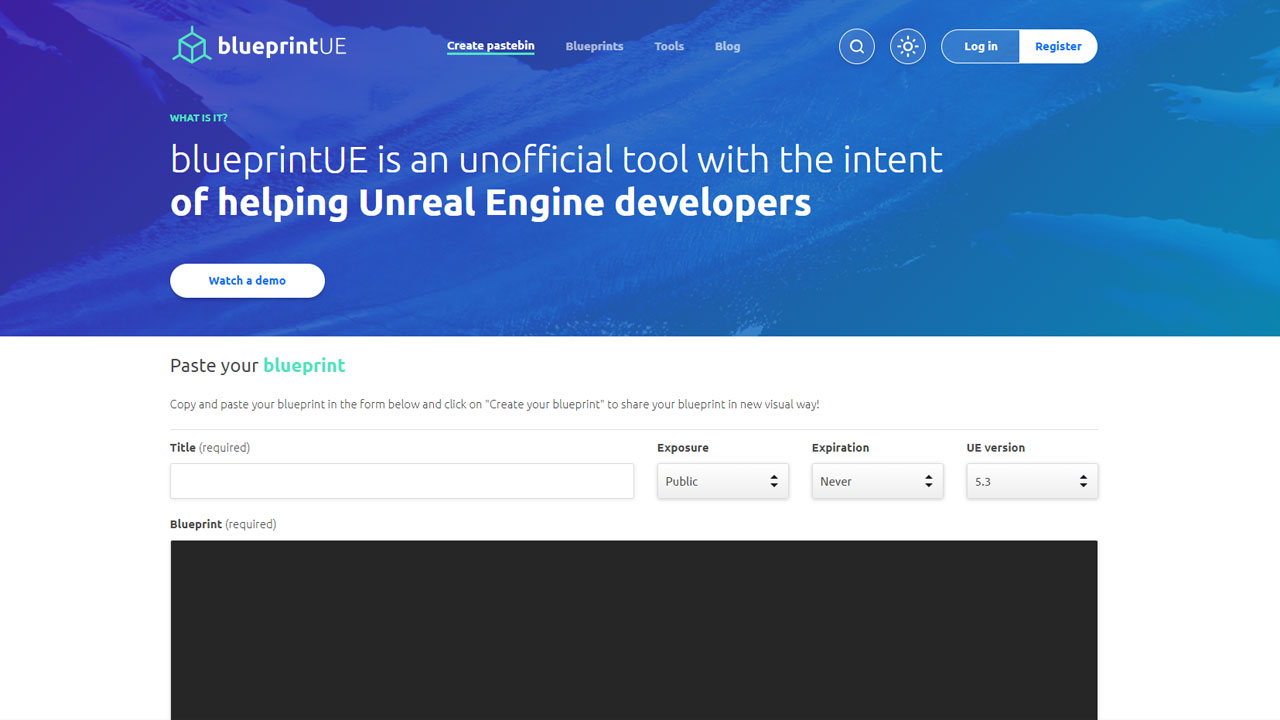
Task: Toggle light/dark theme sun icon
Action: pos(908,46)
